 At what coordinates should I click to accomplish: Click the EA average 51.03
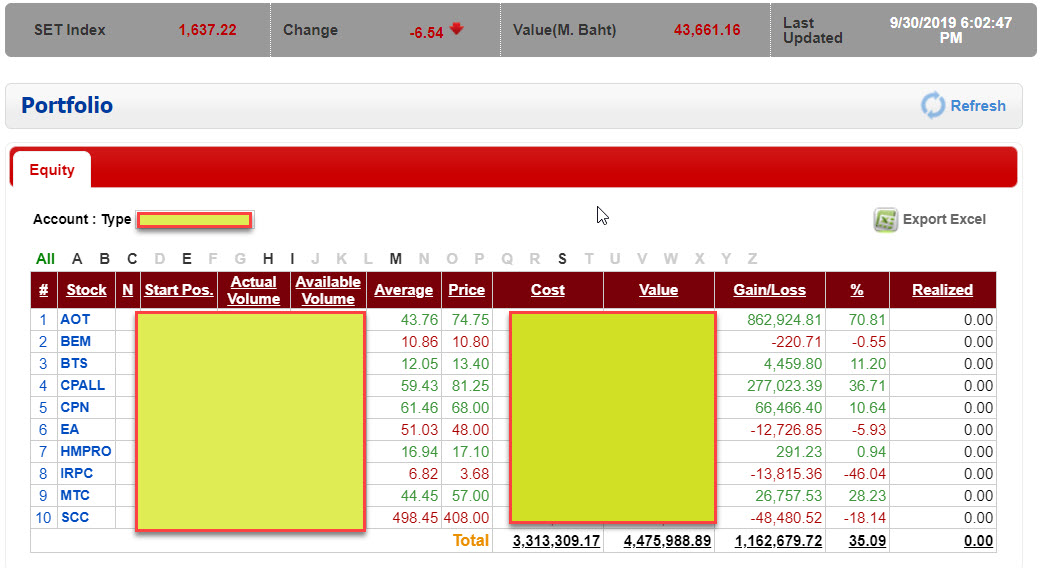(x=419, y=430)
